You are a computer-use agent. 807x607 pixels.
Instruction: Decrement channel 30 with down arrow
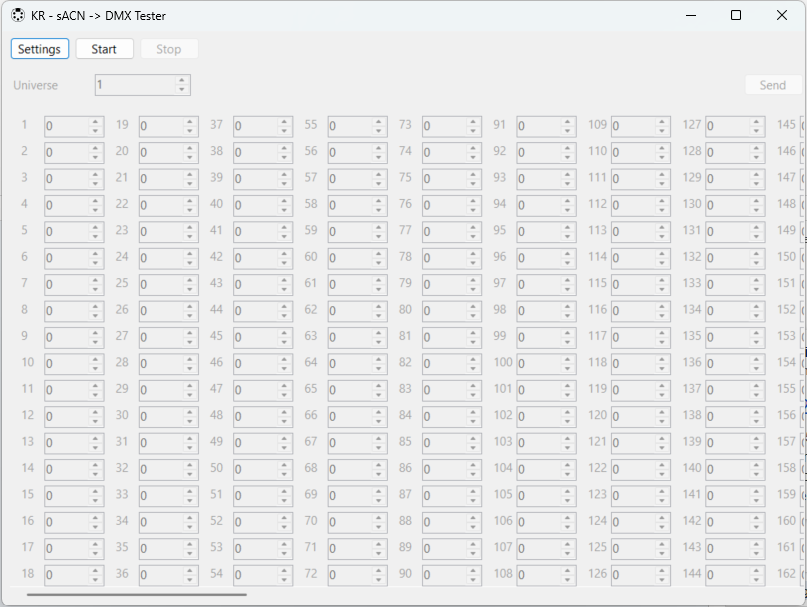[190, 421]
